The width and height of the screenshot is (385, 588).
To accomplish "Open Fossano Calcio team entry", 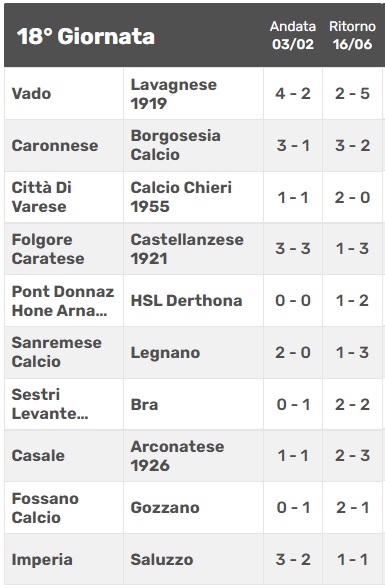I will (x=45, y=508).
